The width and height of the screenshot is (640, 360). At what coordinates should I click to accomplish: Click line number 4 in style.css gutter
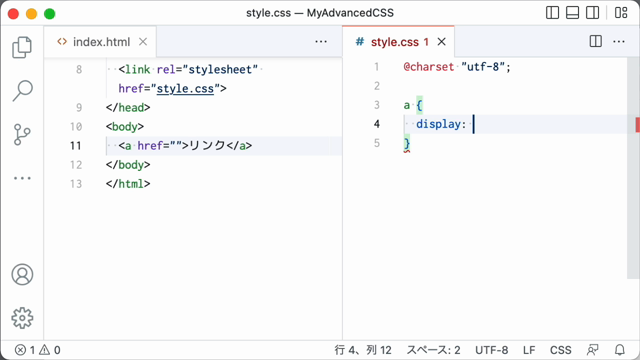point(376,124)
